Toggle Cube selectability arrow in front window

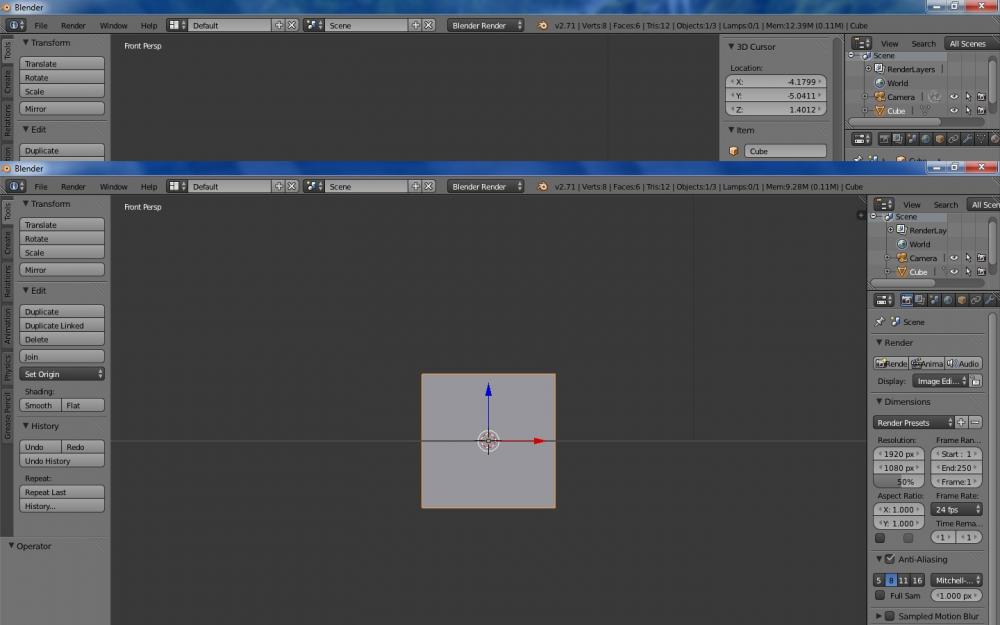pos(968,272)
